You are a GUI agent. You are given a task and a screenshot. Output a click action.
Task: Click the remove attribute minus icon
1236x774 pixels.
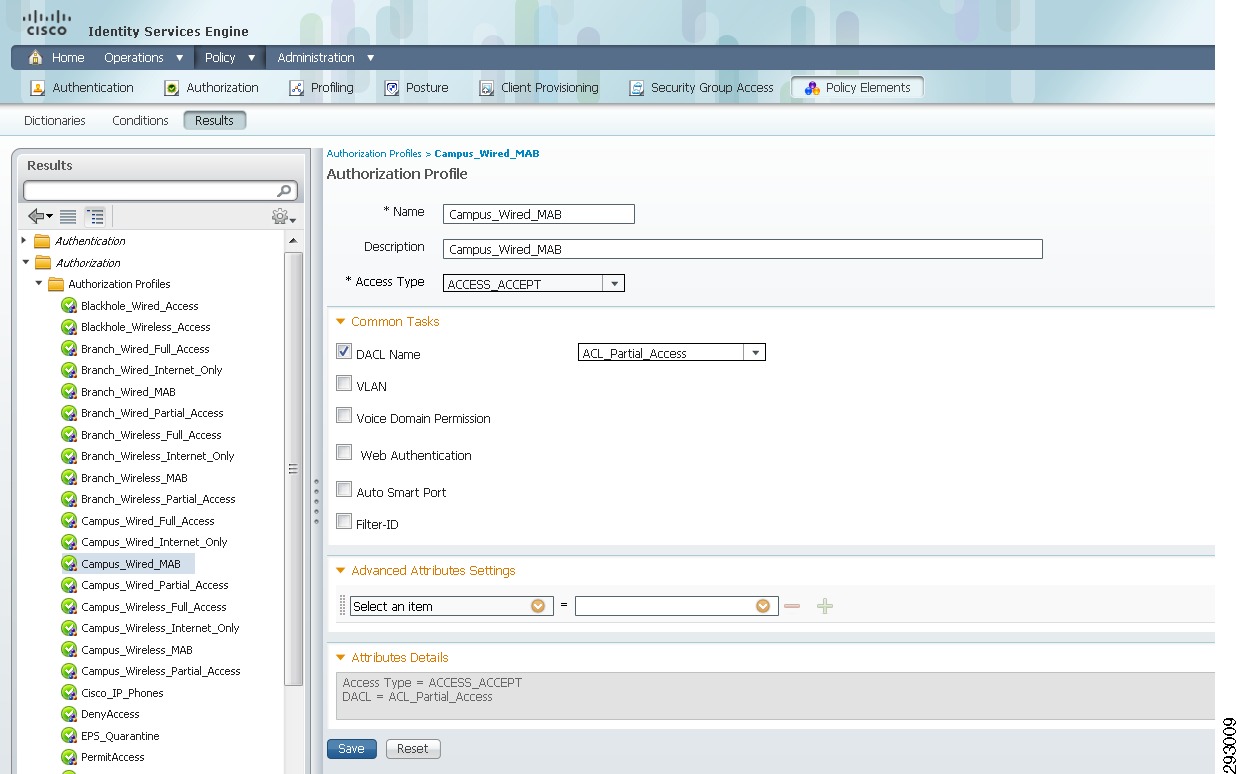point(792,606)
